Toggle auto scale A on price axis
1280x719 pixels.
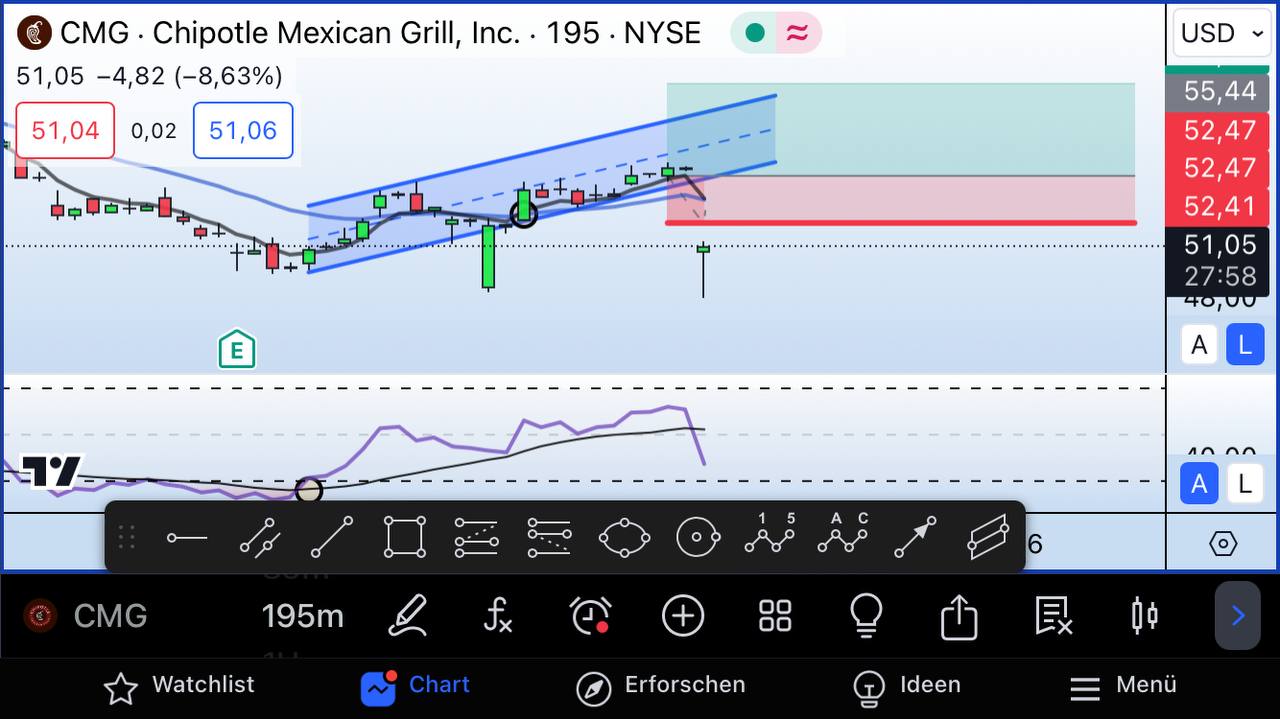(1199, 346)
